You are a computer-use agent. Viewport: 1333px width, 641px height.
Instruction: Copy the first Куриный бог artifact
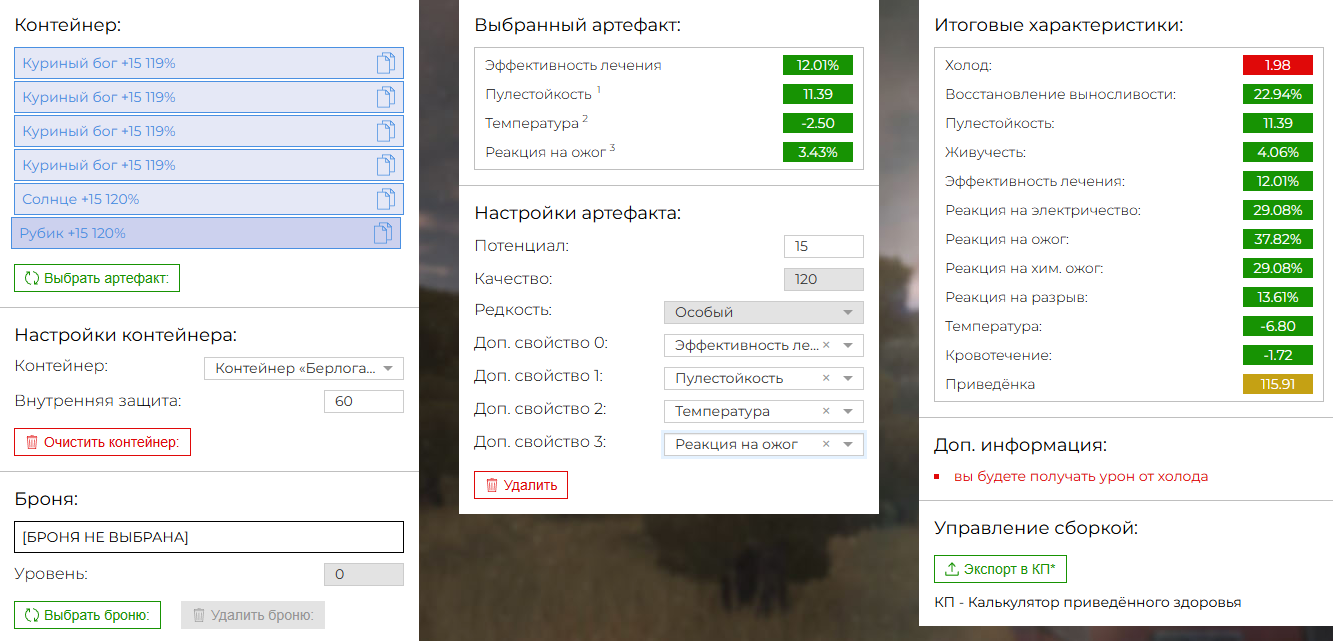point(386,63)
